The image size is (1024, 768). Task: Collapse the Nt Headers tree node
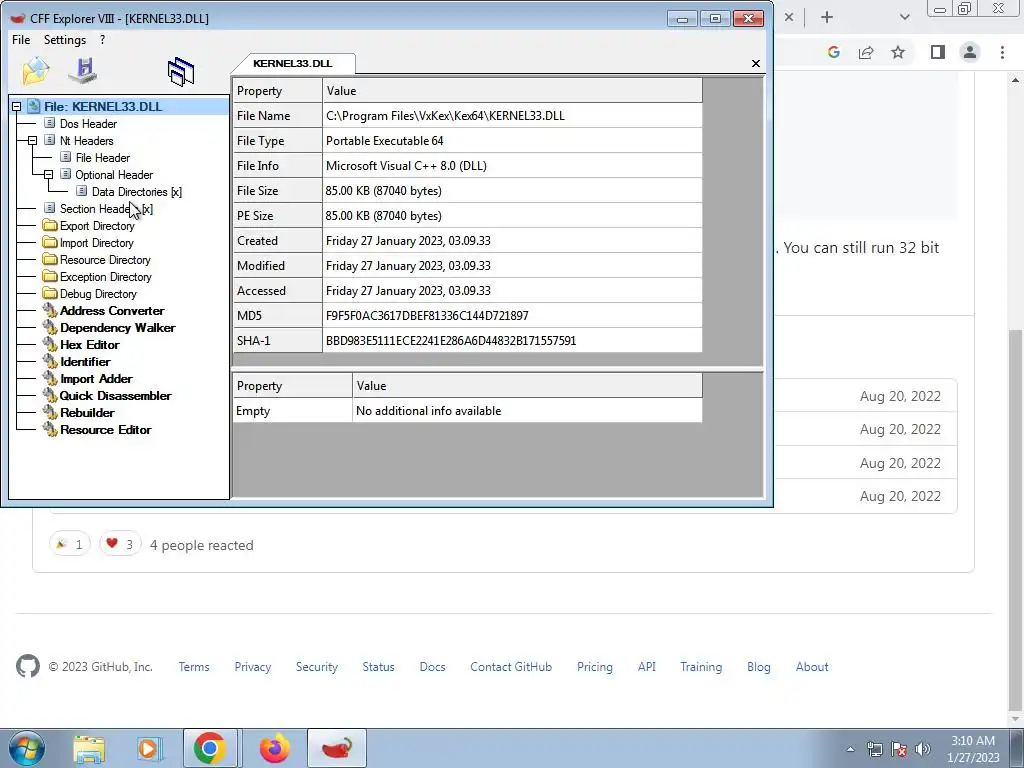[x=32, y=140]
